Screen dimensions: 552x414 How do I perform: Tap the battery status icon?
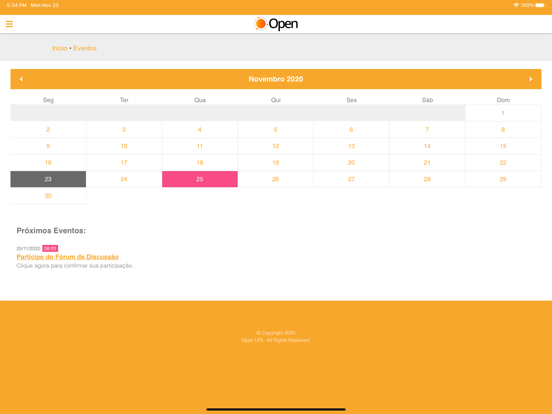tap(540, 5)
